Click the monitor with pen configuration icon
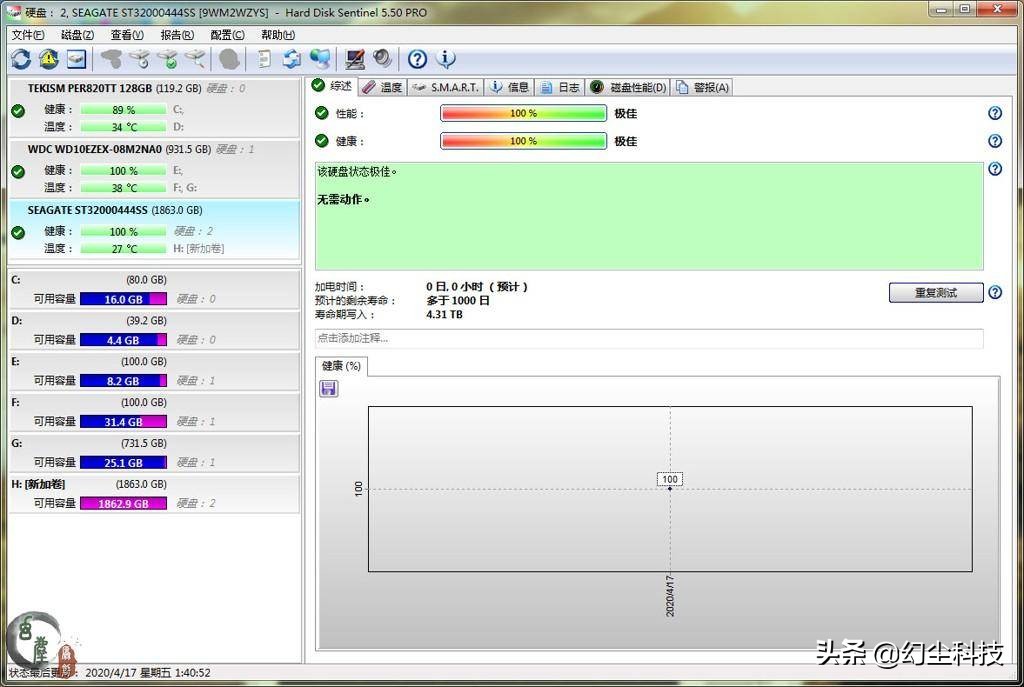Screen dimensions: 1024x687 [355, 59]
